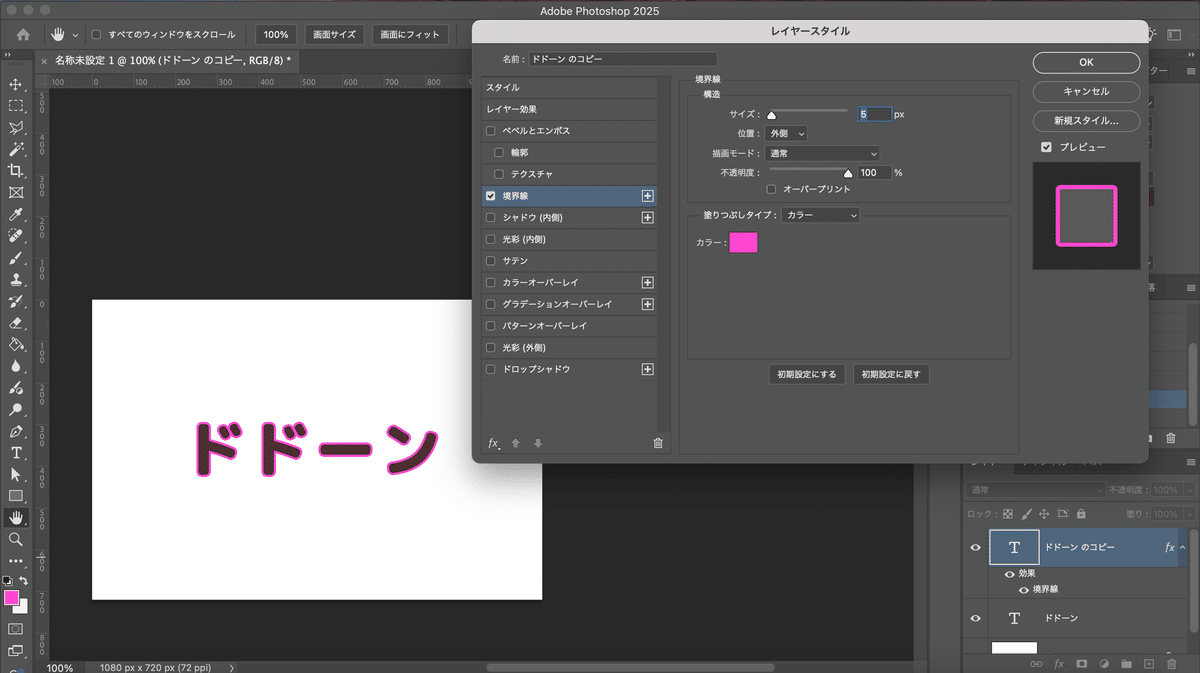Select the Polygonal Lasso tool
The width and height of the screenshot is (1200, 673).
click(x=16, y=128)
